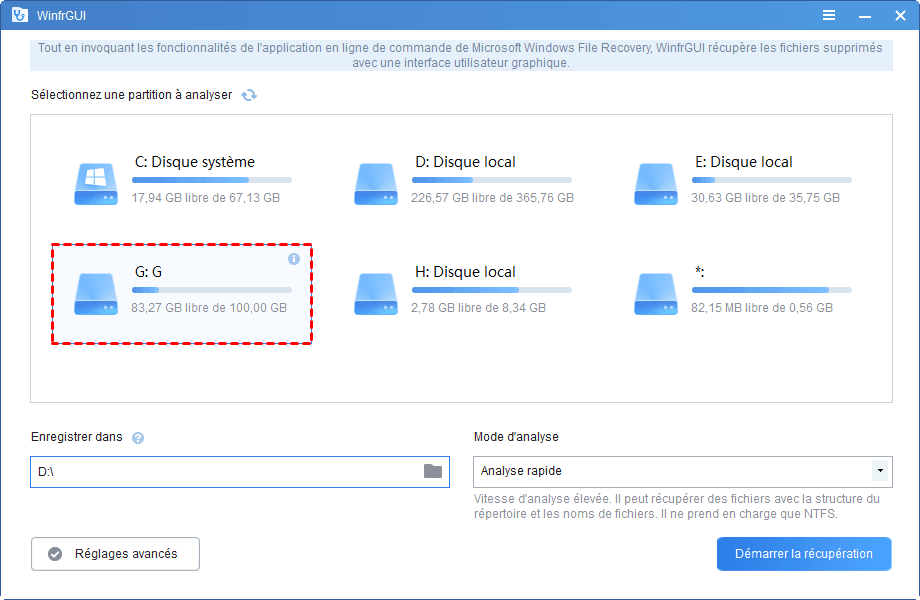Viewport: 920px width, 600px height.
Task: Select the H: Disque local drive icon
Action: (x=376, y=294)
